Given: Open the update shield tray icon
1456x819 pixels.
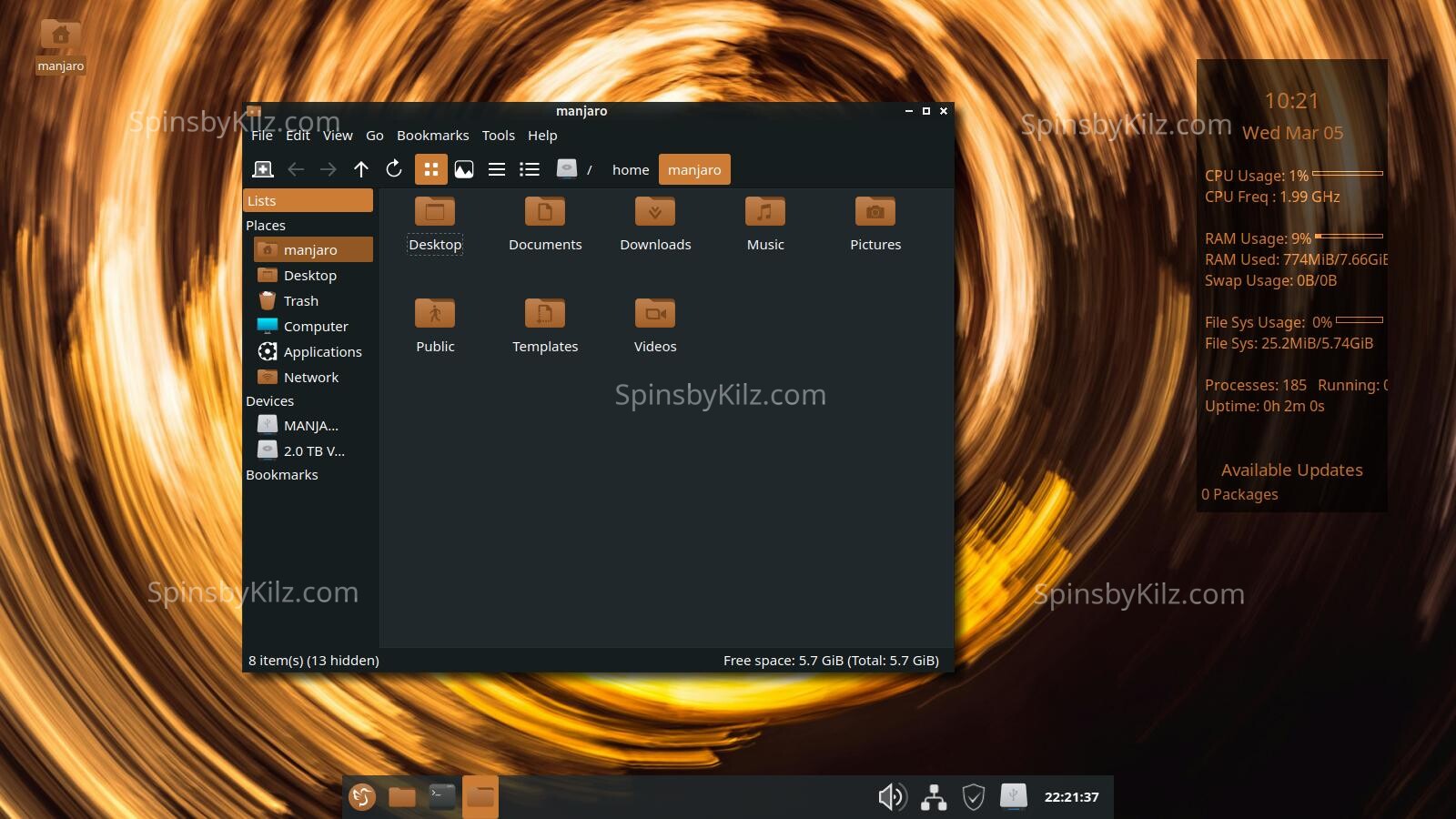Looking at the screenshot, I should click(x=974, y=797).
